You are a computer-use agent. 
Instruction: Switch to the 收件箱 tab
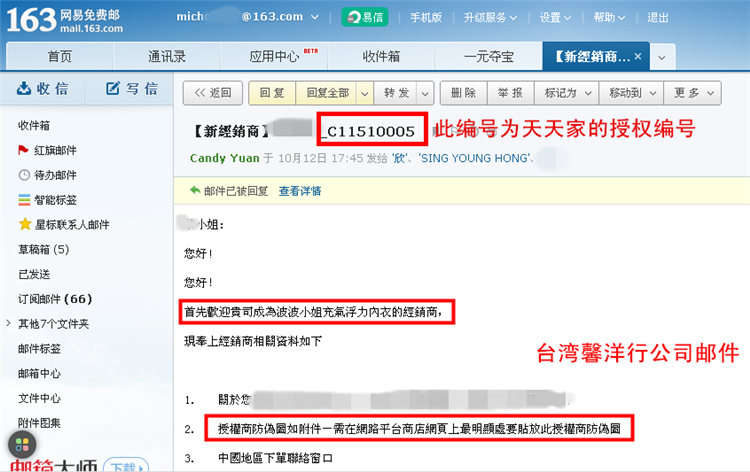[381, 56]
